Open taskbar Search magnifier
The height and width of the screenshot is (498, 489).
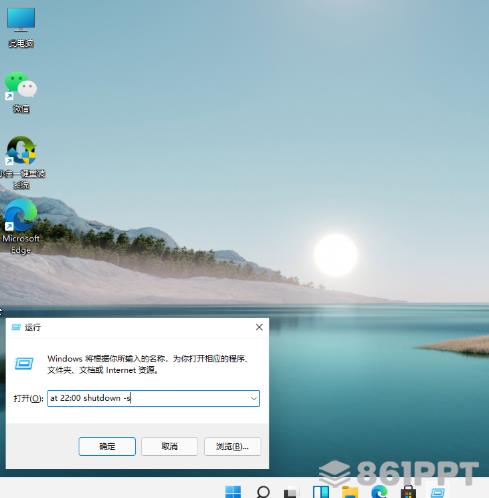(263, 492)
